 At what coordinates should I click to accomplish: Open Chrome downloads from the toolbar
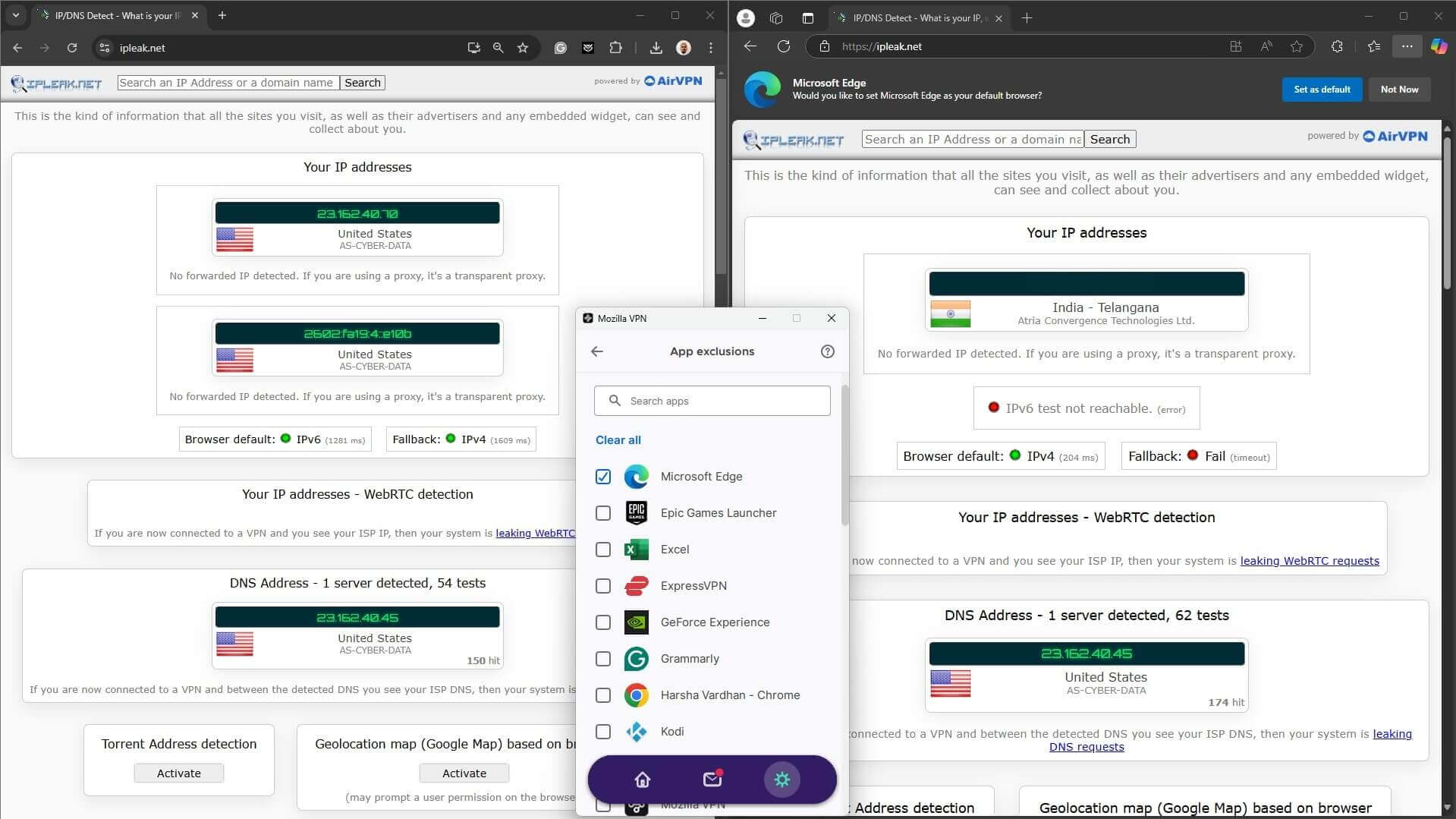[656, 48]
